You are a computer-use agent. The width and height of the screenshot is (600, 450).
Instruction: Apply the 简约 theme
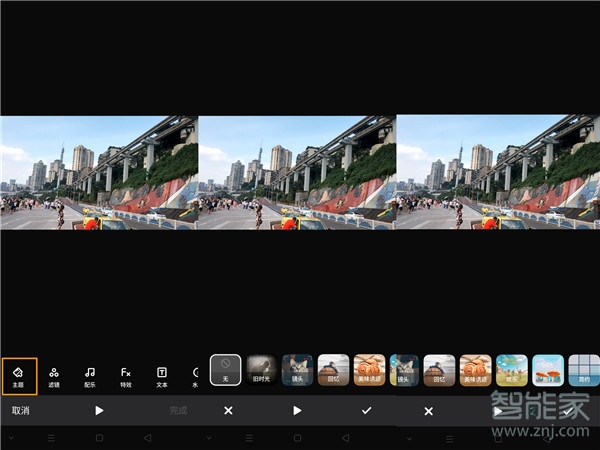583,370
